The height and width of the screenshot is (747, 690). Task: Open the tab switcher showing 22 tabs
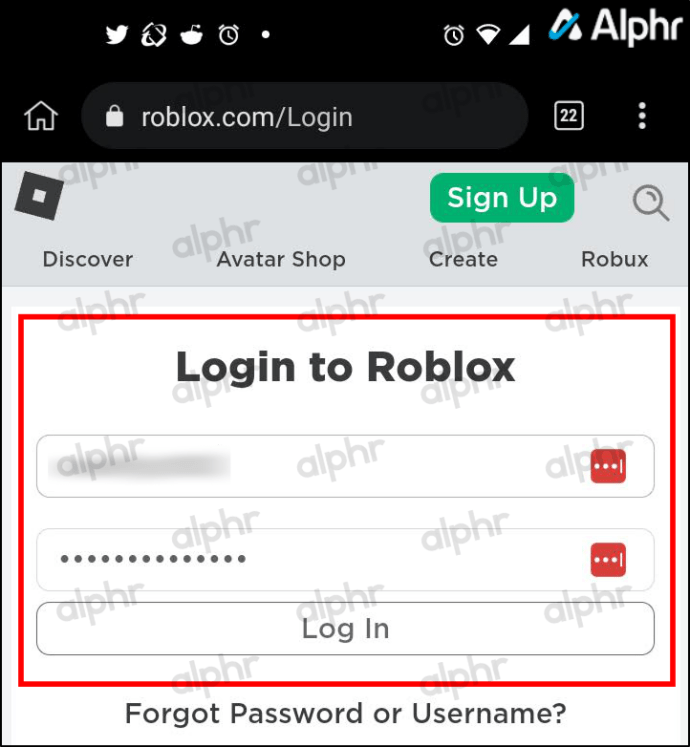[x=568, y=115]
